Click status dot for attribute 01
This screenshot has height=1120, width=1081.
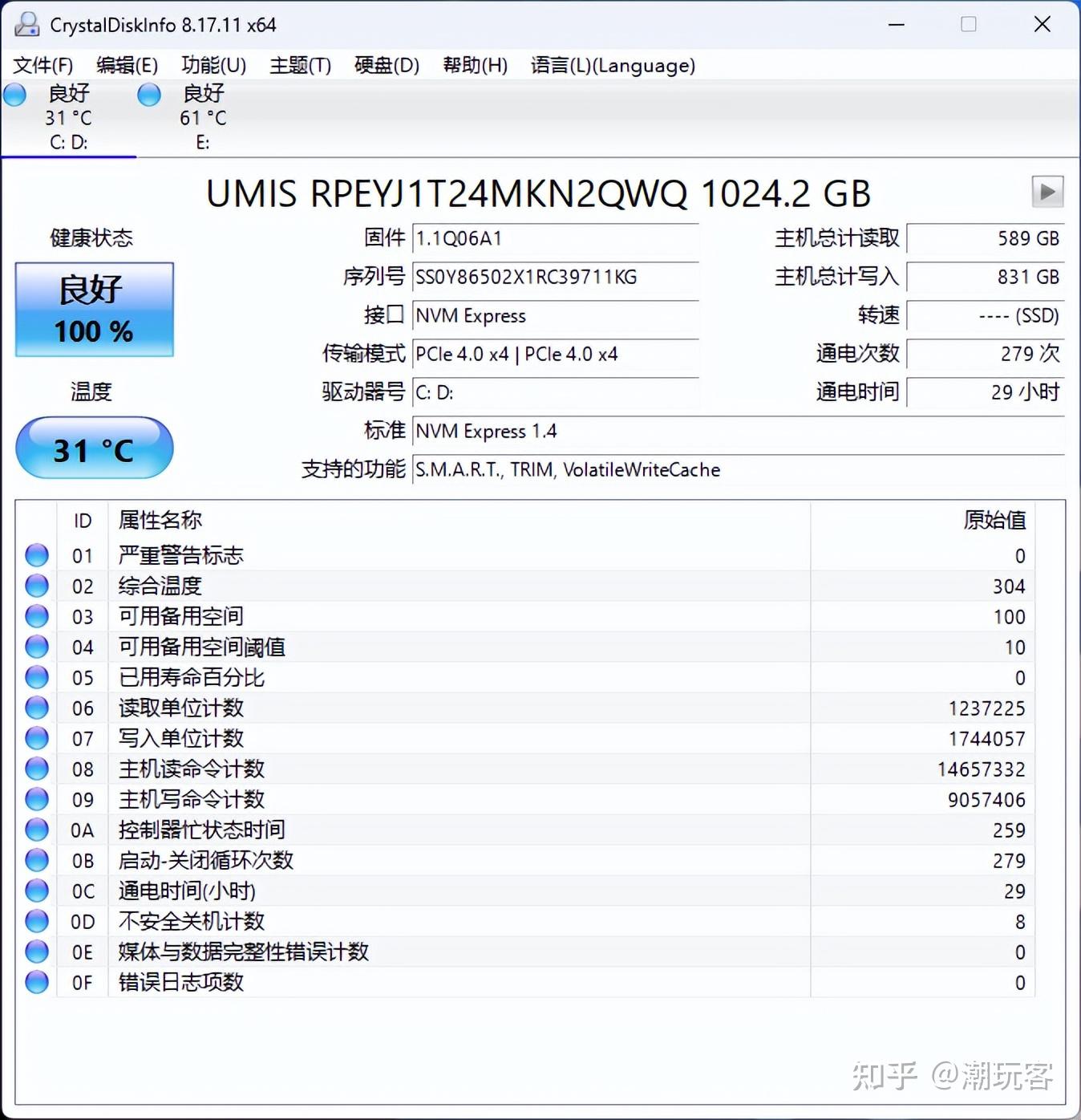[37, 555]
